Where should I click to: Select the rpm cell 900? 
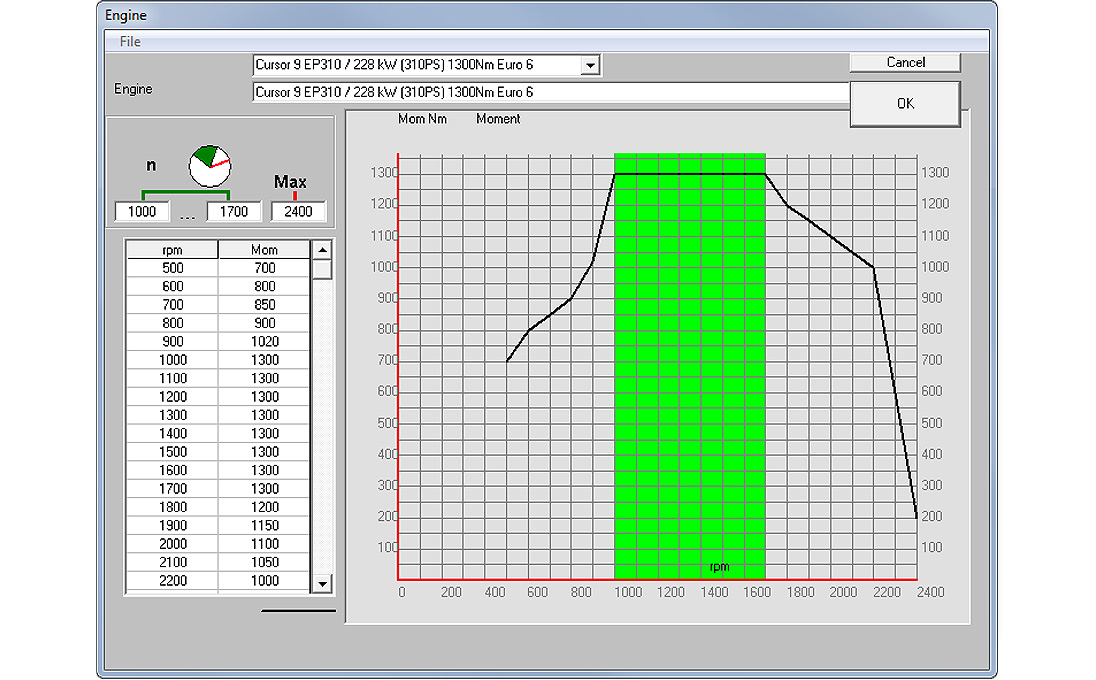point(172,342)
